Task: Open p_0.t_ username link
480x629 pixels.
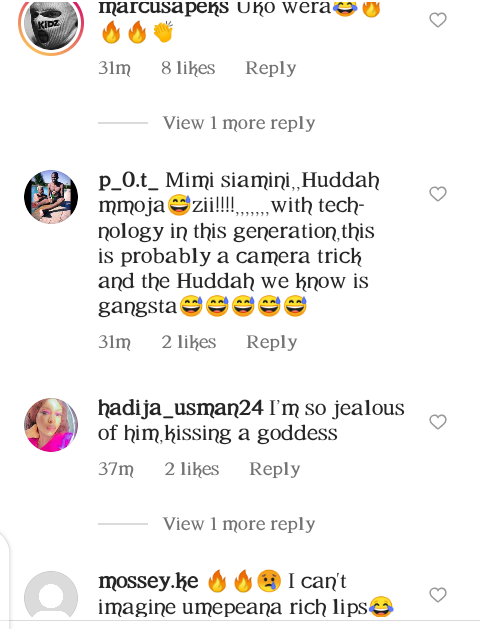Action: click(x=128, y=181)
